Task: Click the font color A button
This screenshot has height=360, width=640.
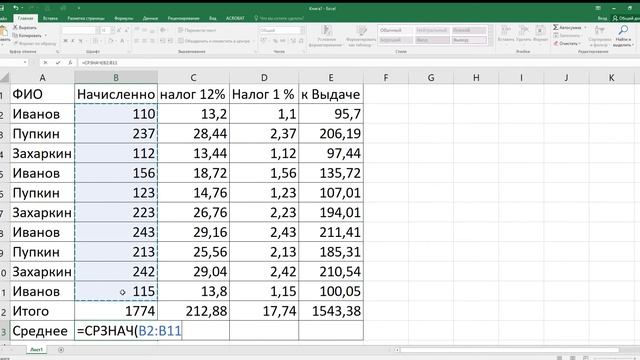Action: click(122, 41)
